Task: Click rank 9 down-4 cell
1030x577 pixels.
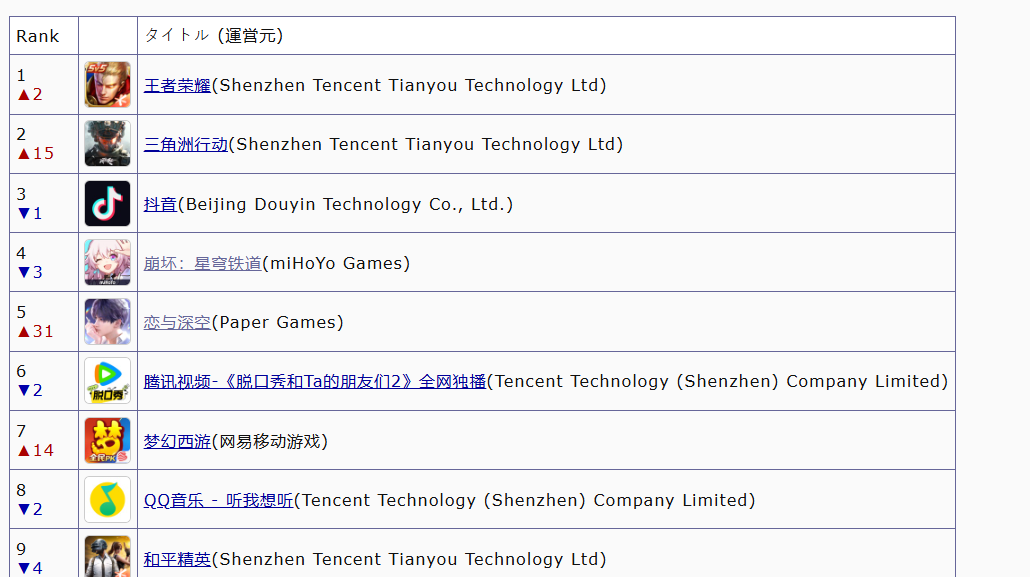Action: tap(44, 553)
